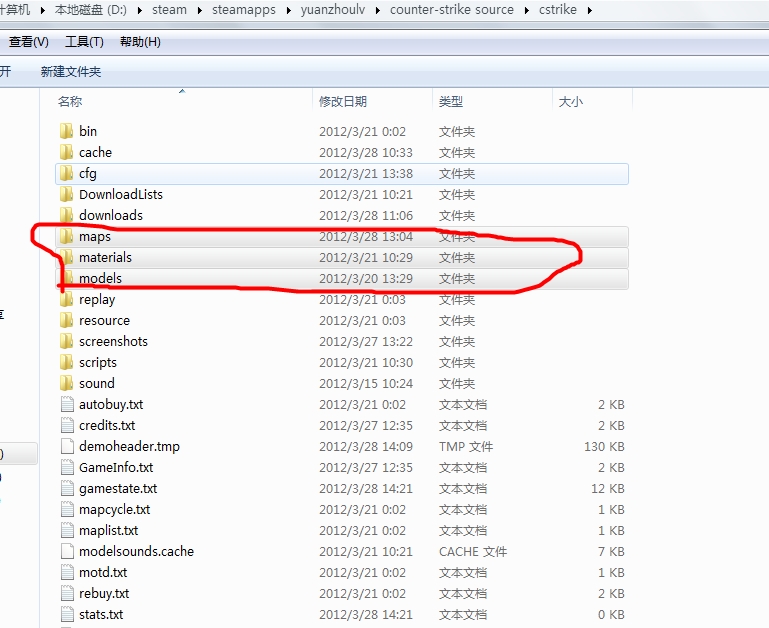Sort by the 类型 column header
Image resolution: width=769 pixels, height=628 pixels.
(451, 102)
